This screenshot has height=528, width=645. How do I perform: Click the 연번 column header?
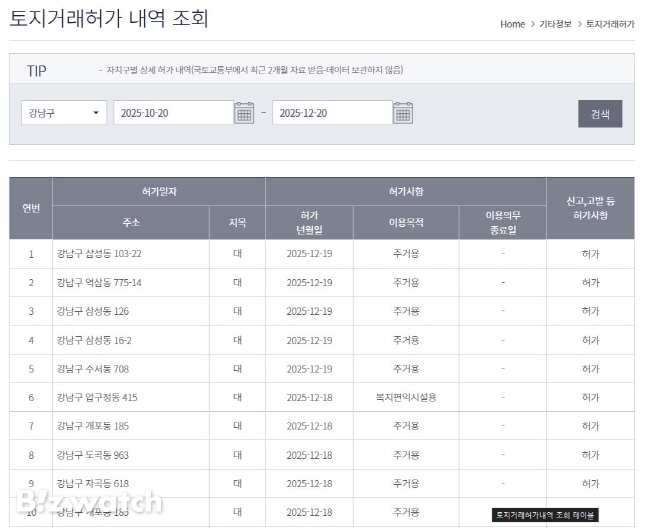tap(31, 207)
